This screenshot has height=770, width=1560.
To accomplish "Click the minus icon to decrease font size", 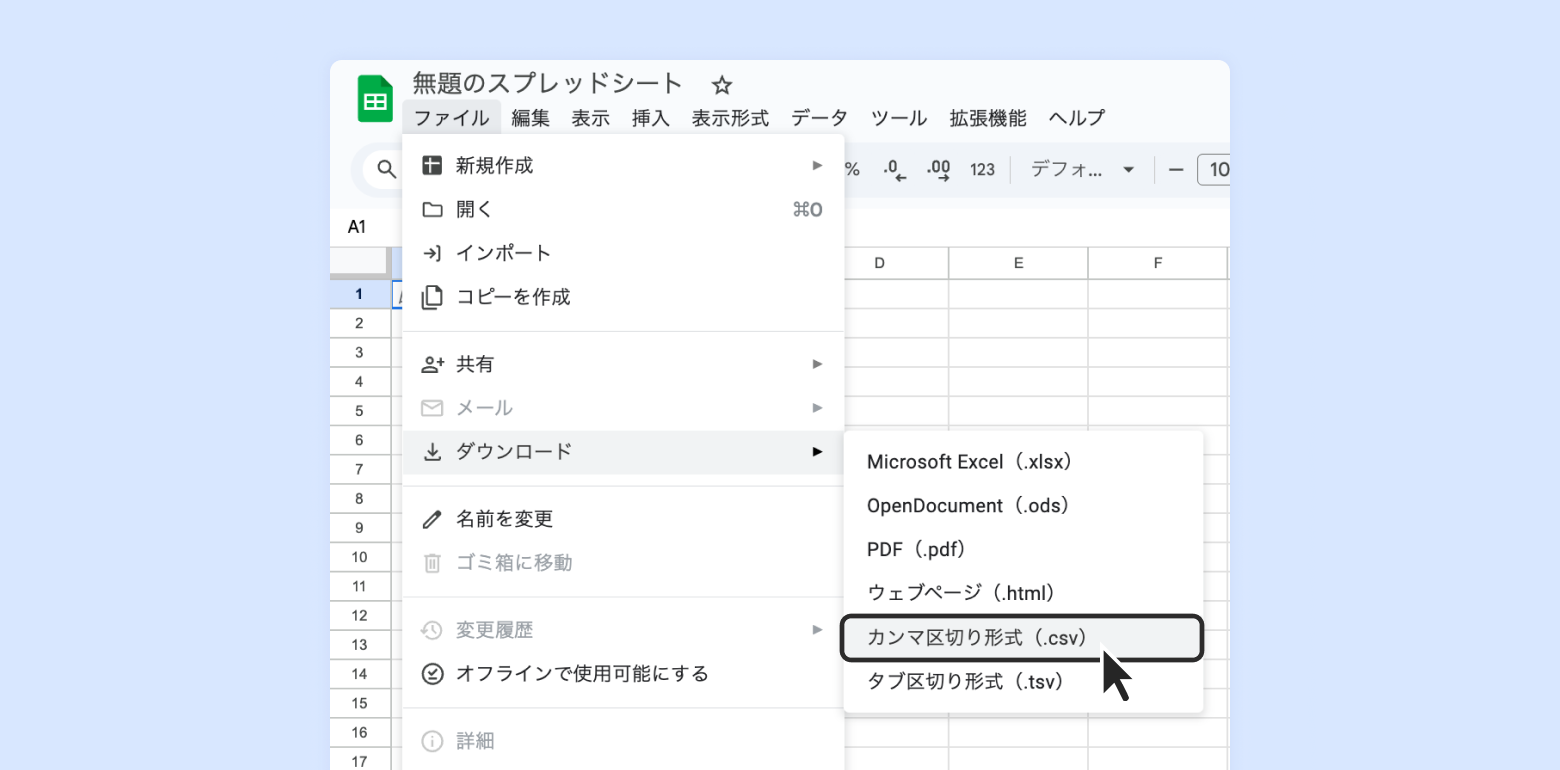I will [1176, 170].
